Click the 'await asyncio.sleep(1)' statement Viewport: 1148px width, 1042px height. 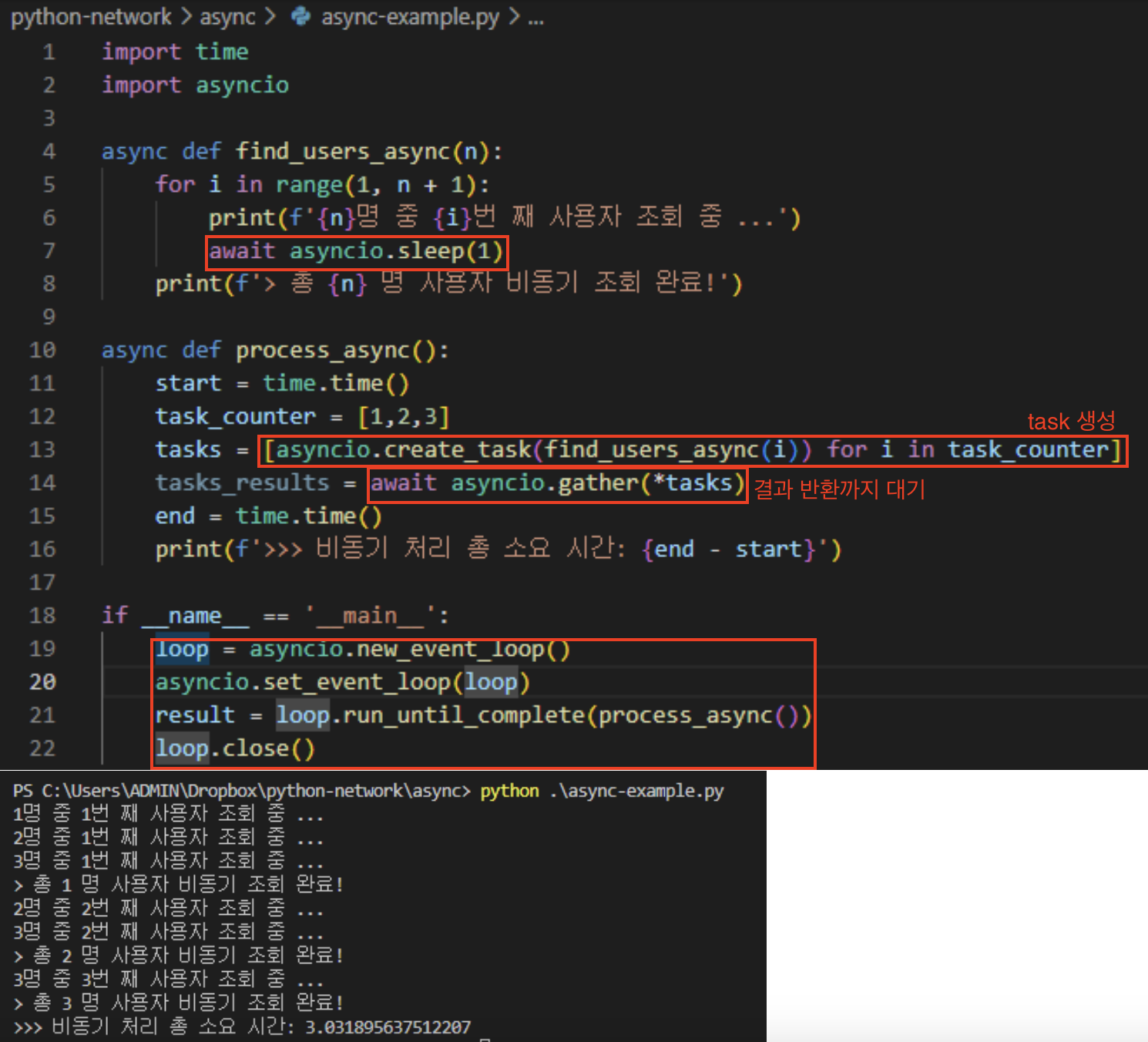coord(357,251)
